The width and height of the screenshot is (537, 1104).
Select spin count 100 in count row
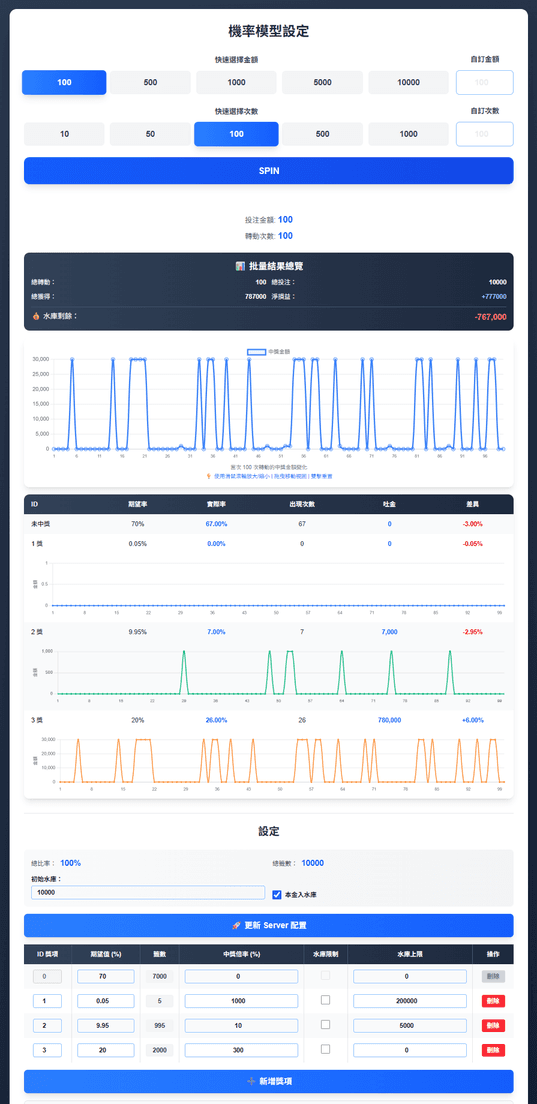point(236,134)
